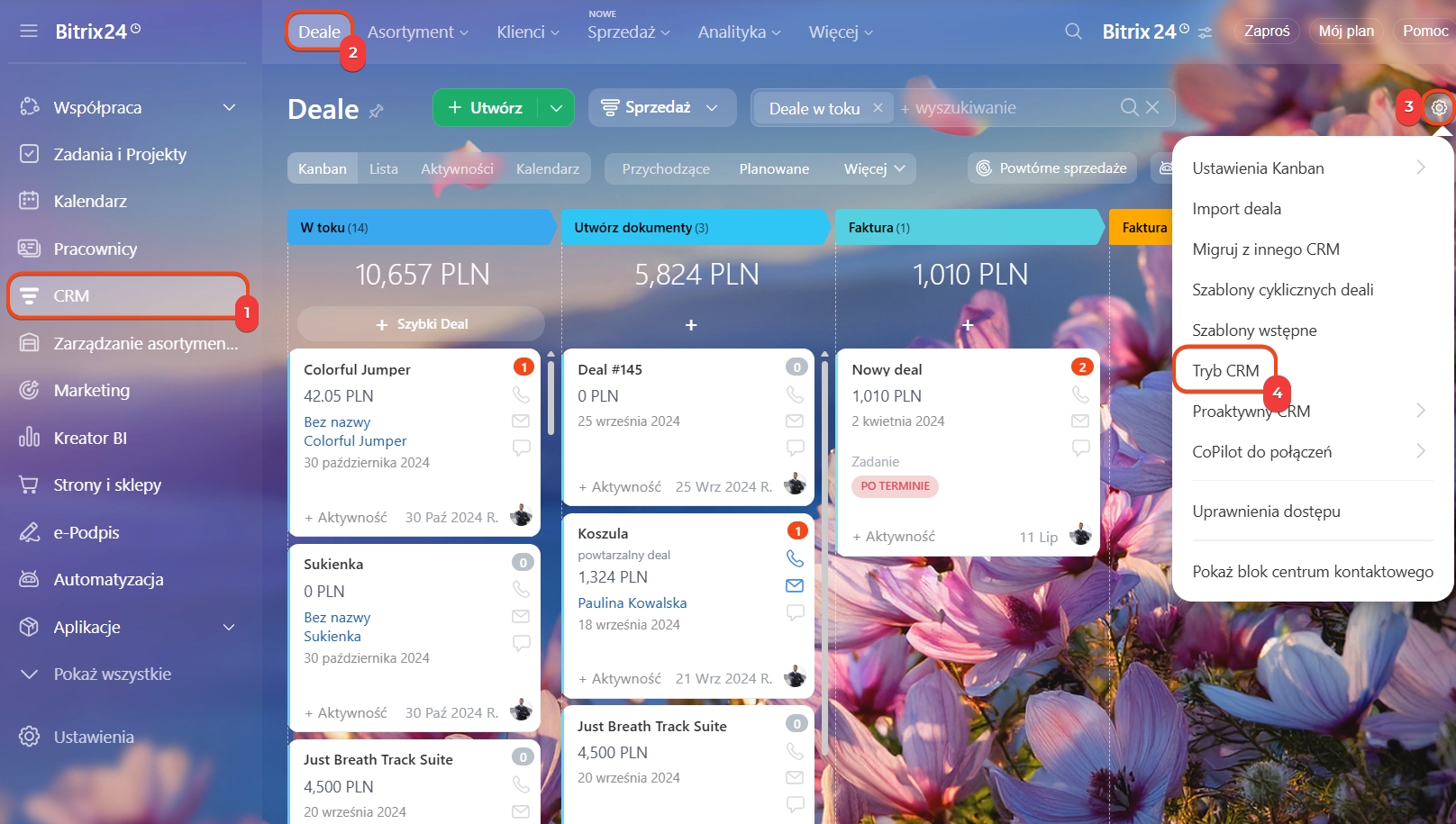Expand Współpraca section in sidebar

(x=229, y=107)
